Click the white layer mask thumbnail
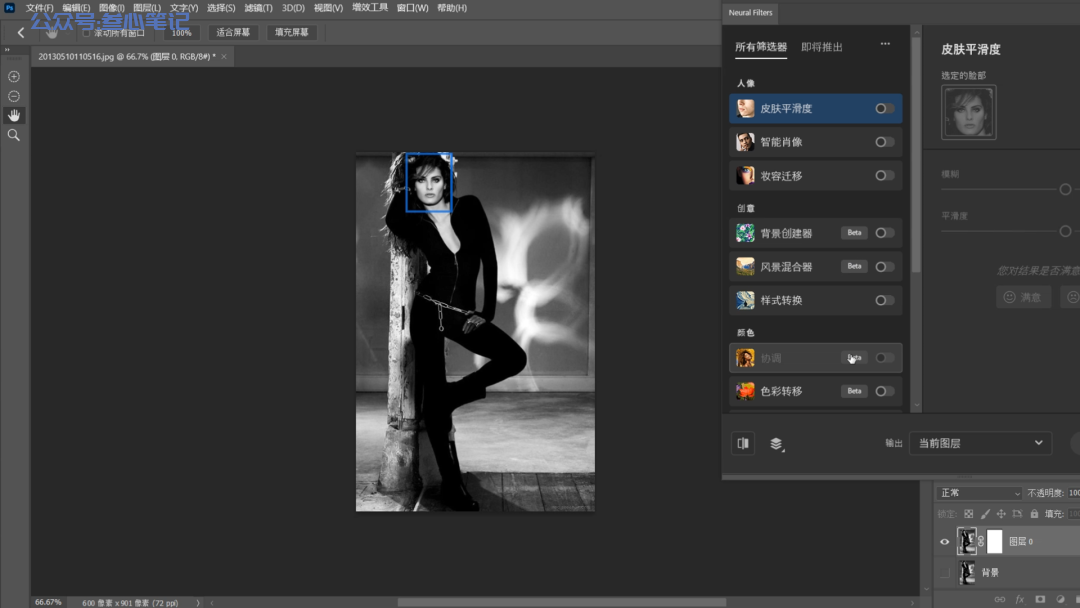This screenshot has width=1080, height=608. click(995, 541)
